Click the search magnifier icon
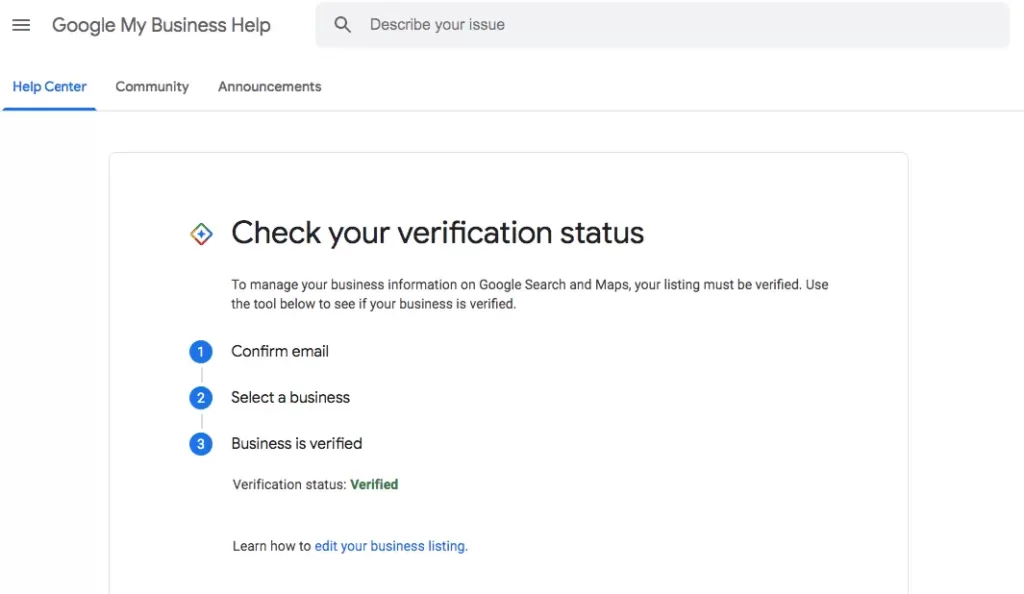 pos(342,25)
